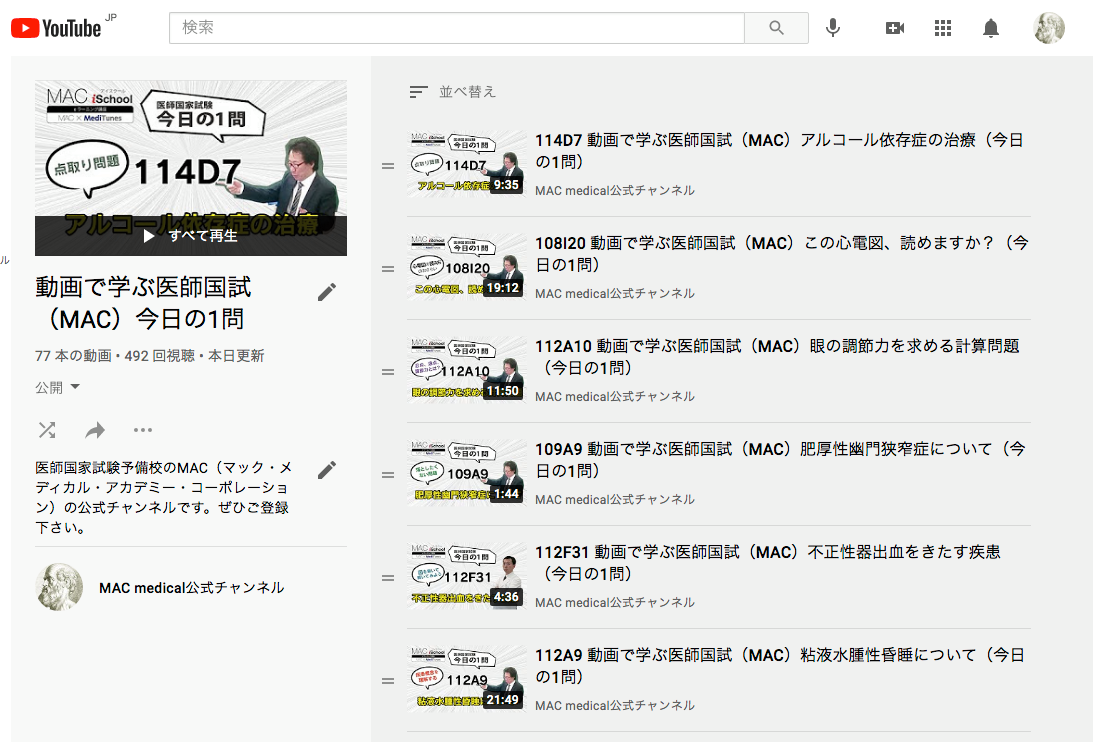Grab the reorder handle for 114D7 video
Screen dimensions: 1093x742
(x=388, y=166)
